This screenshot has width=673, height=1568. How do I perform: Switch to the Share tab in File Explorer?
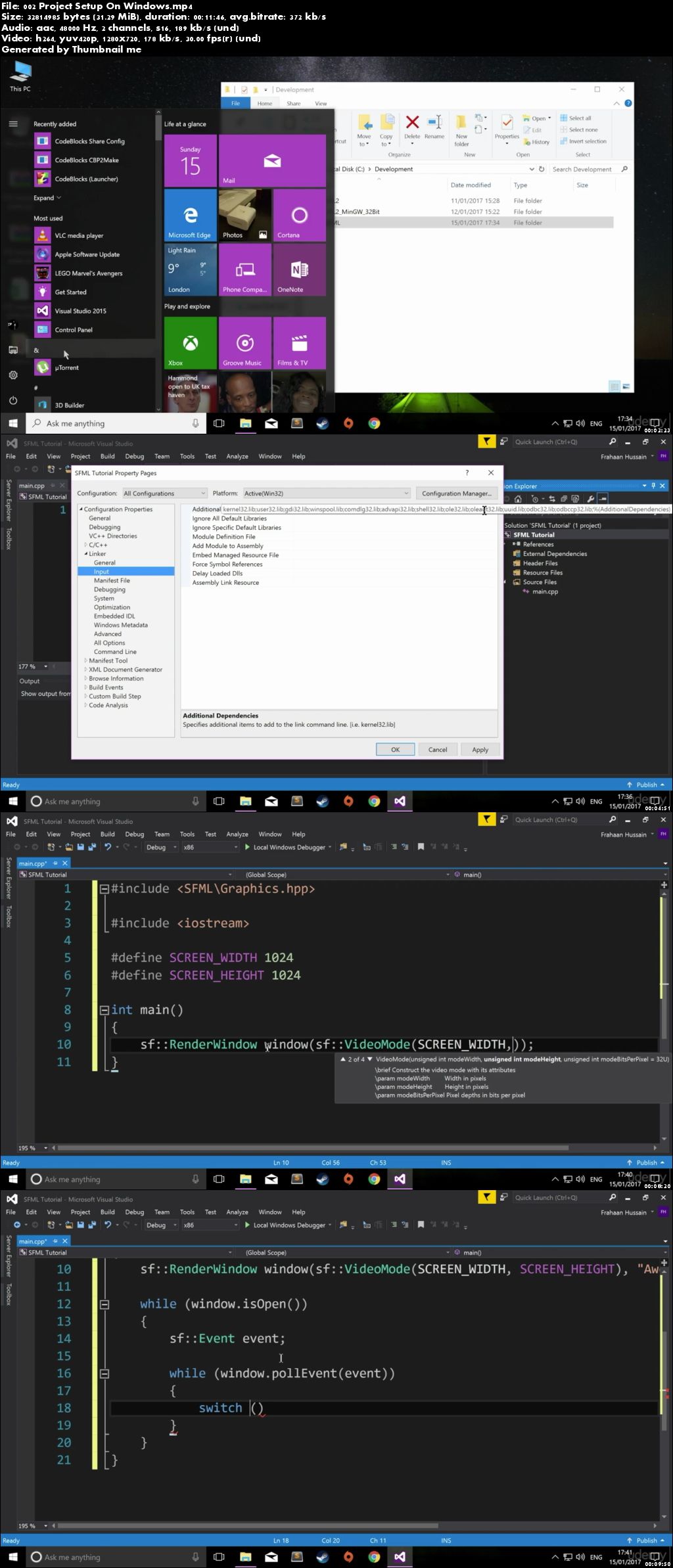294,103
